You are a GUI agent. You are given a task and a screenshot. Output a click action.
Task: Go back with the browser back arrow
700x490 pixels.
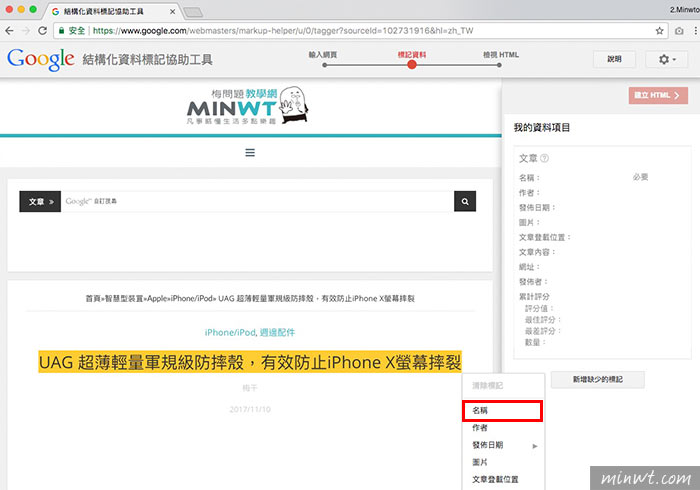9,31
